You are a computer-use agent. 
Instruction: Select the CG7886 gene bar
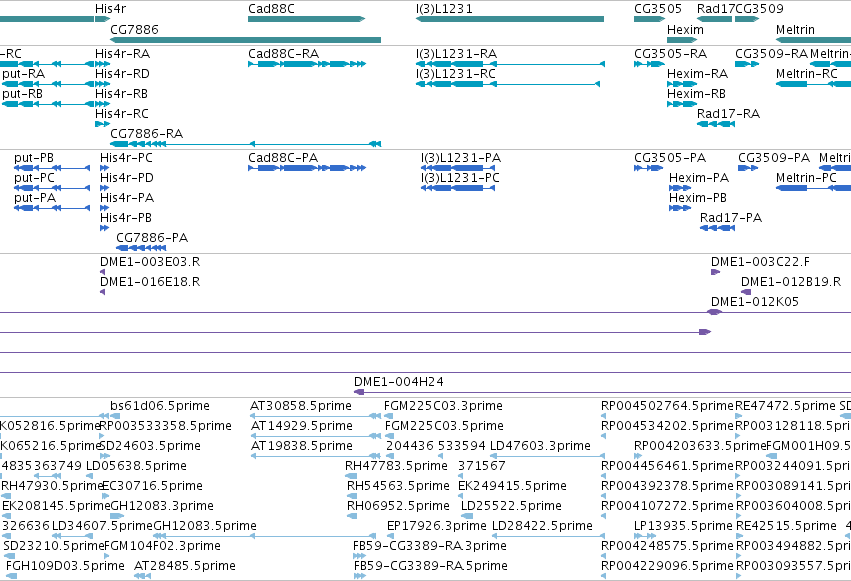click(x=245, y=40)
